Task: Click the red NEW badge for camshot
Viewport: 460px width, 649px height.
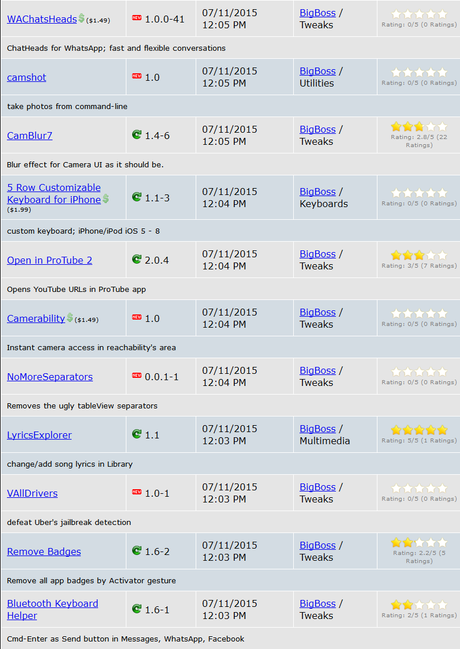Action: (x=137, y=76)
